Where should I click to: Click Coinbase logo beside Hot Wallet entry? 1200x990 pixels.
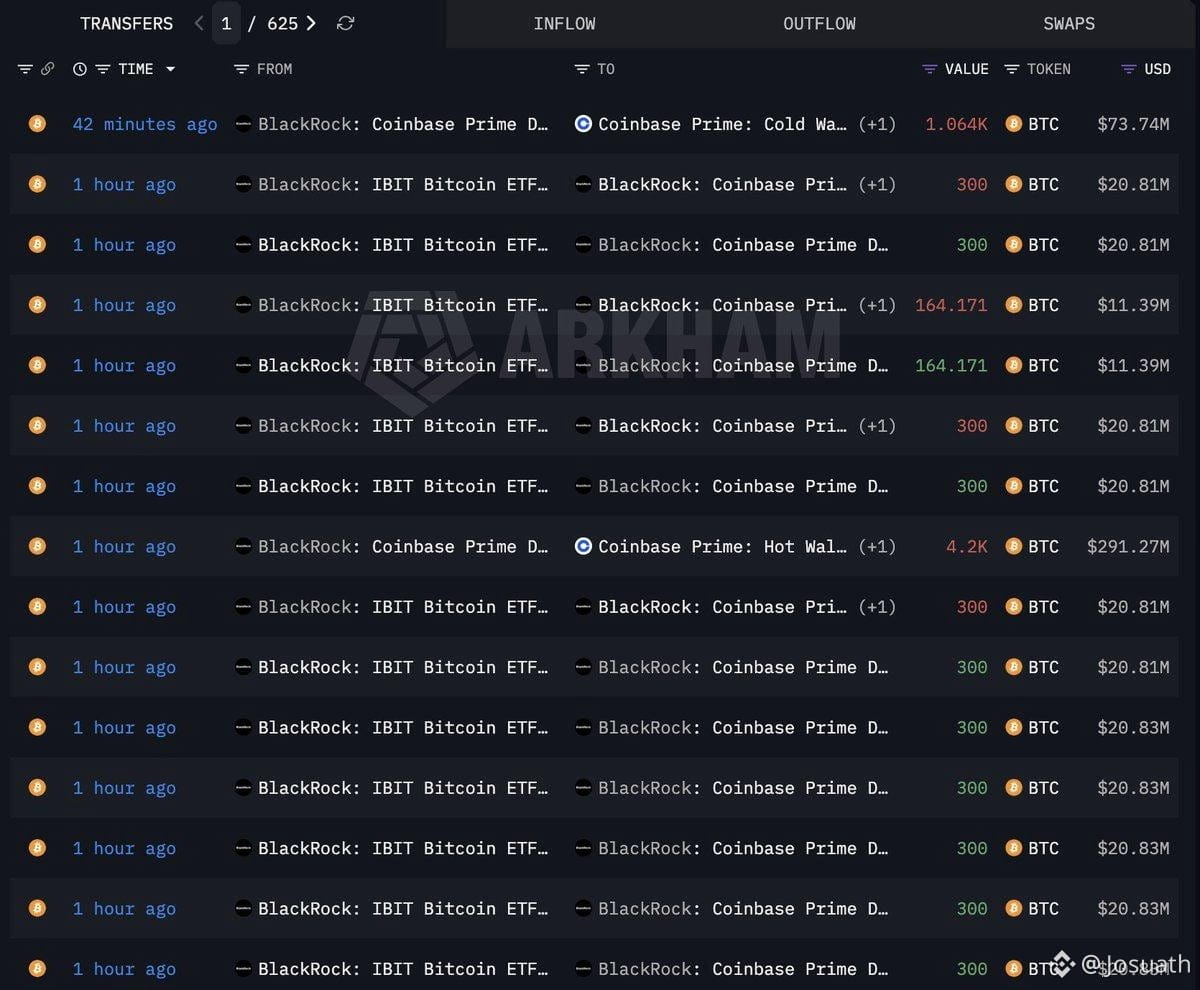tap(583, 546)
